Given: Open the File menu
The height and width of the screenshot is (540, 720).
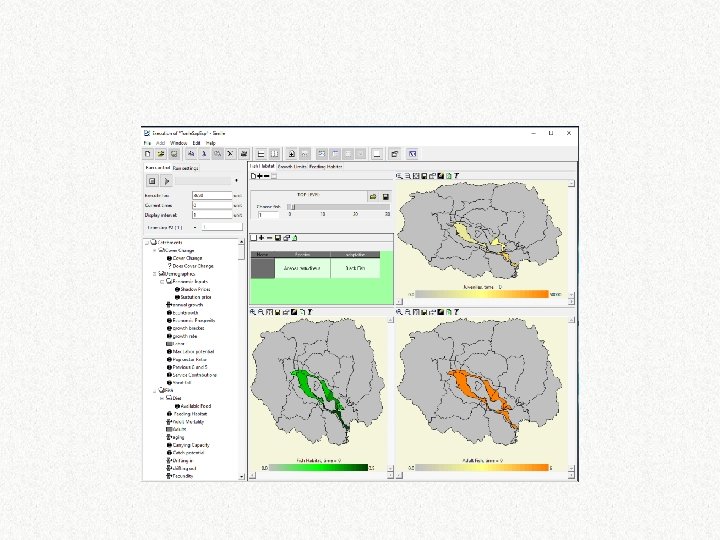Looking at the screenshot, I should click(x=147, y=143).
